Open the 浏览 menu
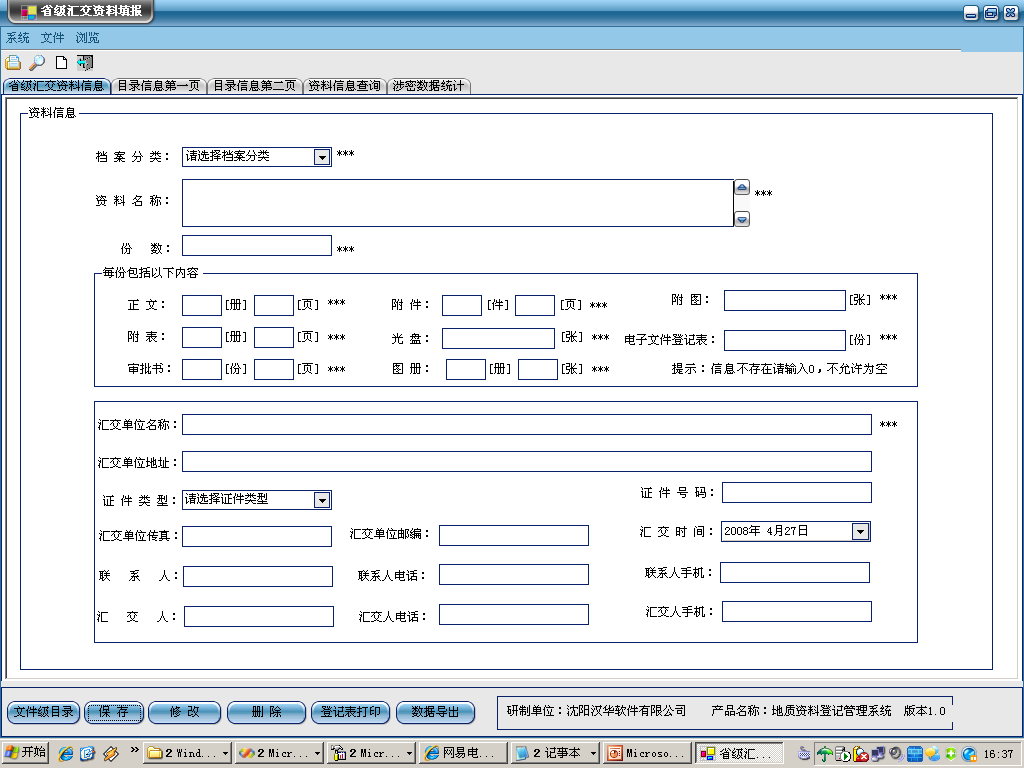1024x768 pixels. pos(88,38)
